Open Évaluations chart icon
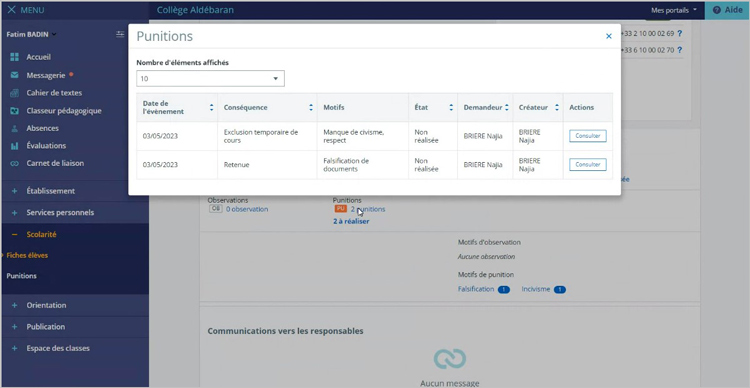Image resolution: width=750 pixels, height=388 pixels. [x=14, y=146]
